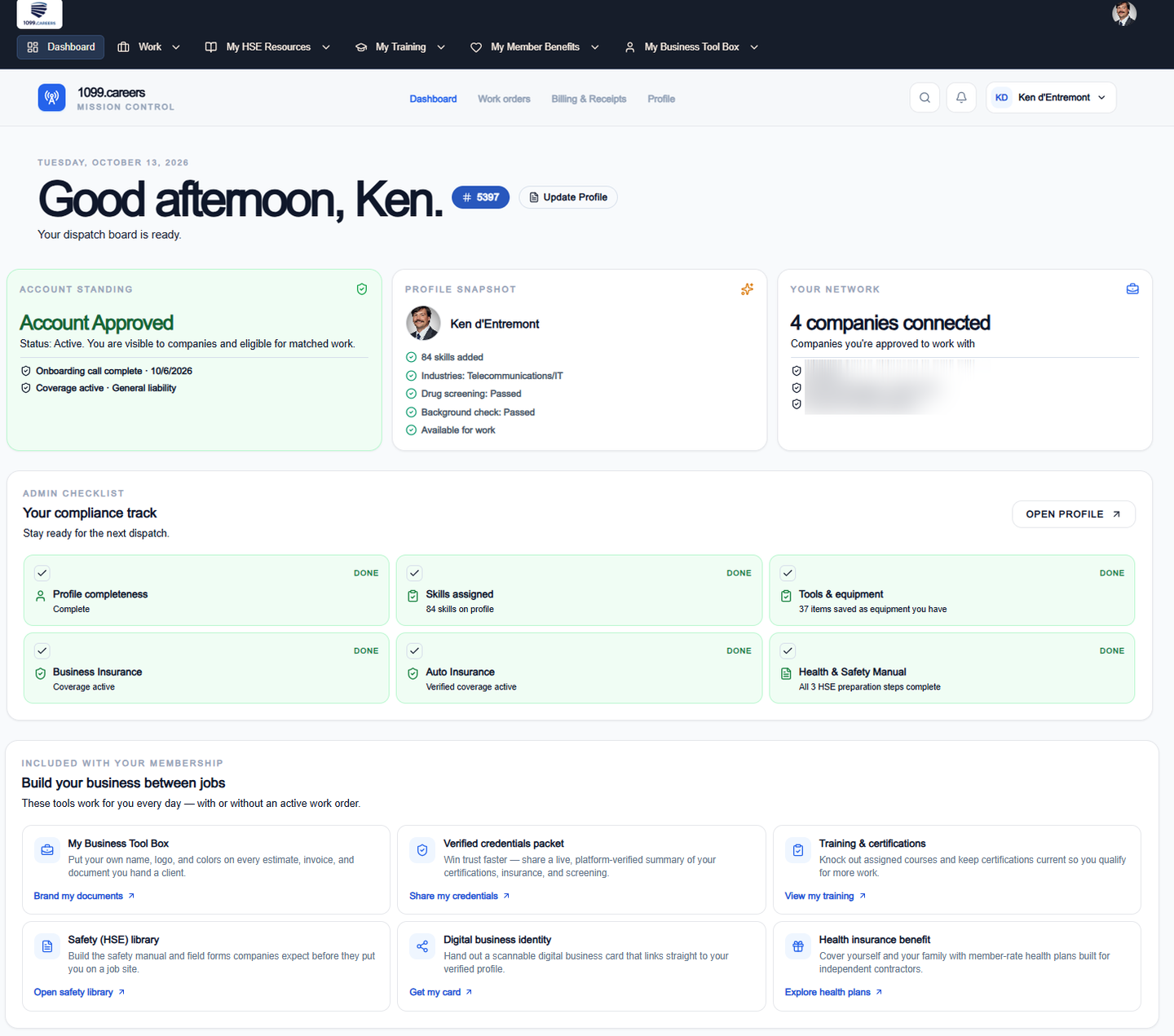Follow the Explore health plans link
Image resolution: width=1174 pixels, height=1036 pixels.
coord(833,992)
